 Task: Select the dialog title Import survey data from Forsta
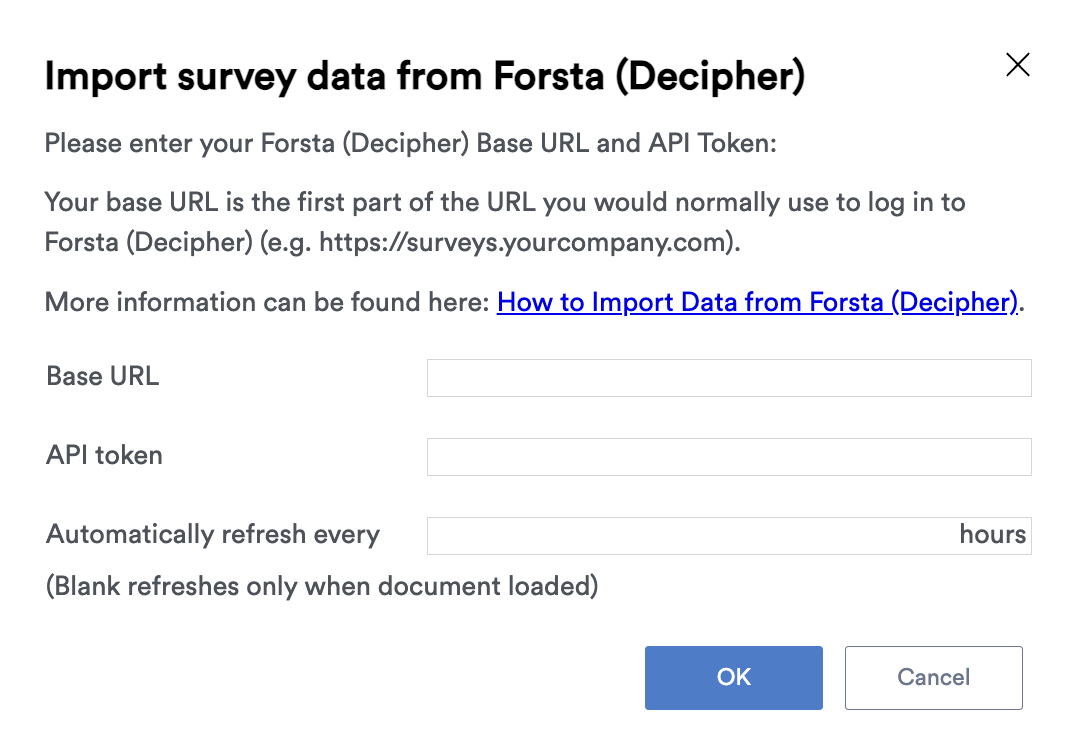(425, 75)
